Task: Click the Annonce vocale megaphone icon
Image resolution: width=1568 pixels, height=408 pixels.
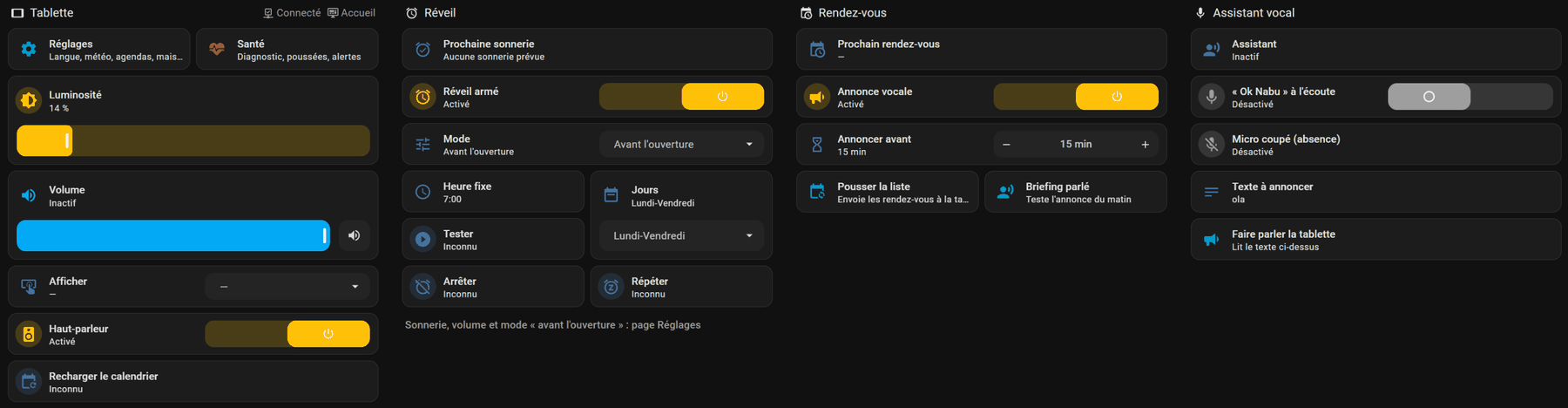Action: (817, 97)
